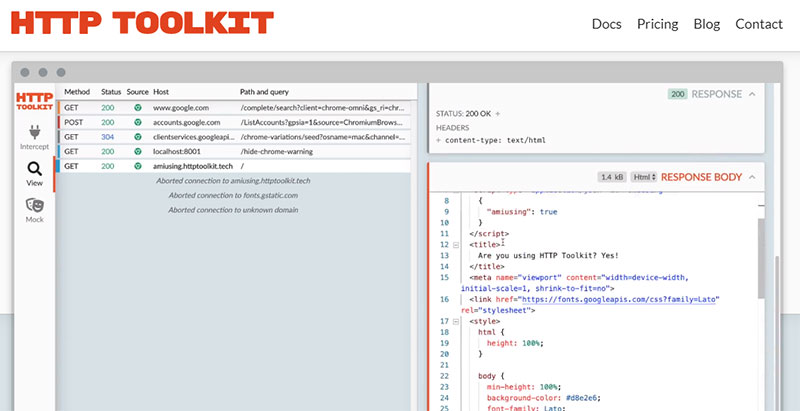Click the /chrome-variations/seed path cell
This screenshot has width=800, height=411.
pos(324,137)
